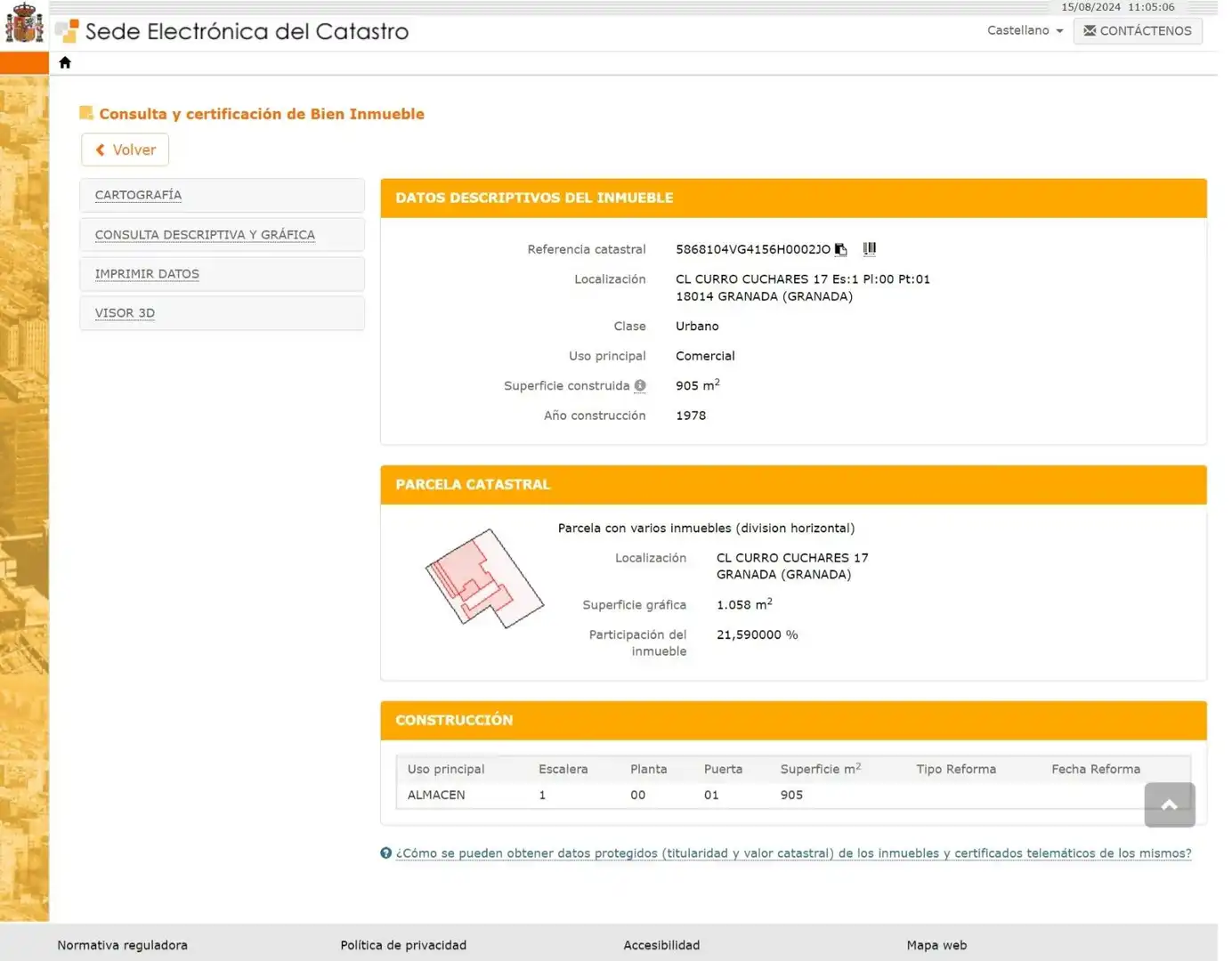Click the home icon in the breadcrumb bar
This screenshot has height=961, width=1232.
click(65, 62)
